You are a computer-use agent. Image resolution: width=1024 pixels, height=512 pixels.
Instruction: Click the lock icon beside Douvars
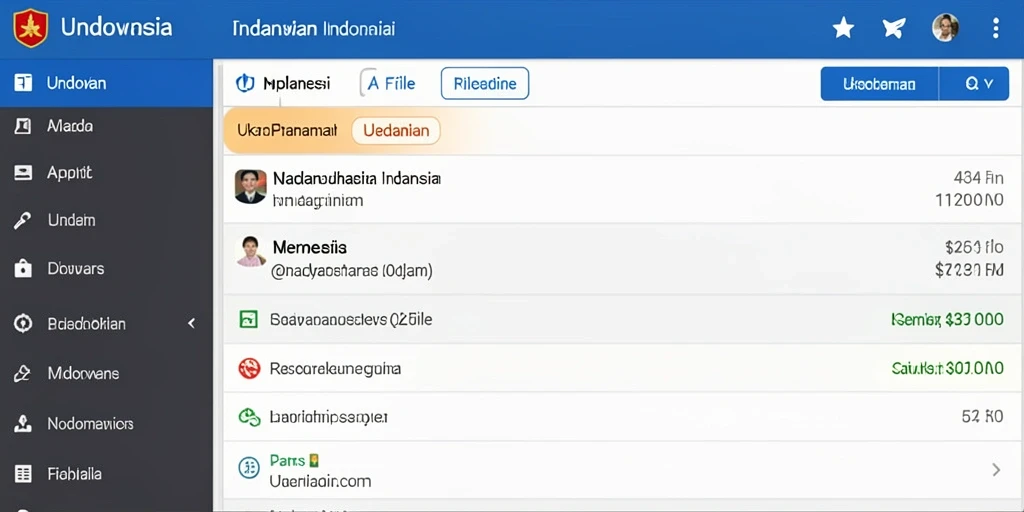click(x=23, y=268)
